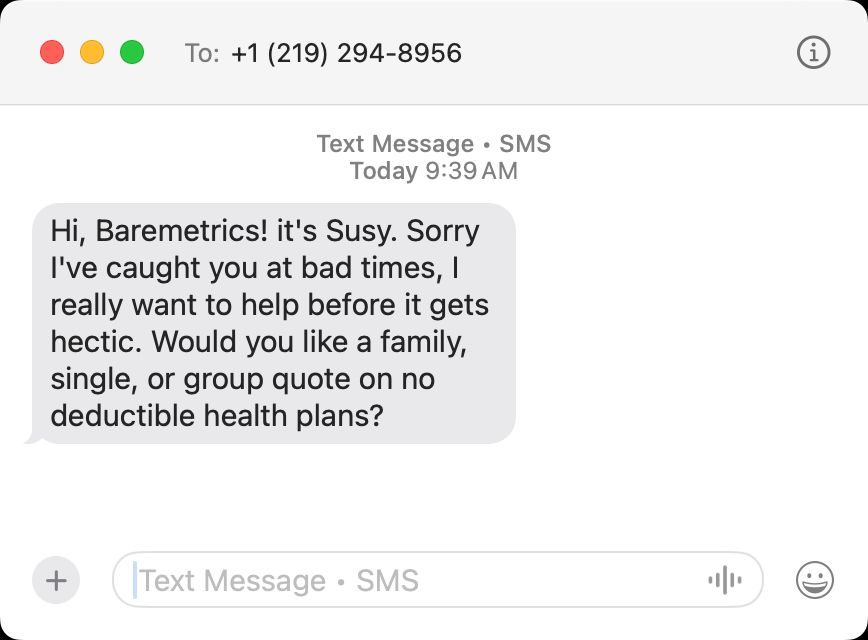The width and height of the screenshot is (868, 640).
Task: Start recording with the audio waveform icon
Action: [x=725, y=580]
